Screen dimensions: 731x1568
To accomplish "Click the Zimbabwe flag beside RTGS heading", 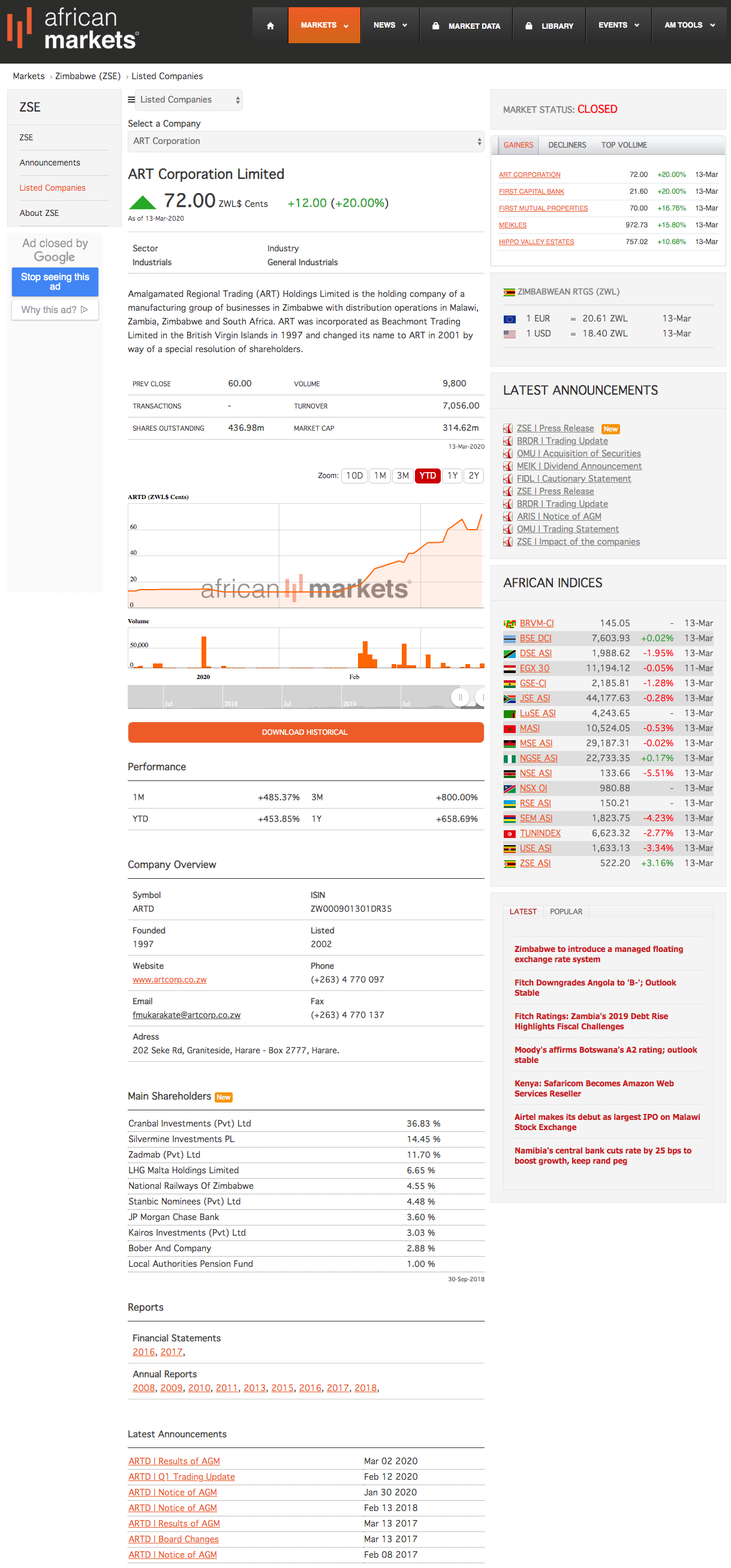I will pos(510,292).
